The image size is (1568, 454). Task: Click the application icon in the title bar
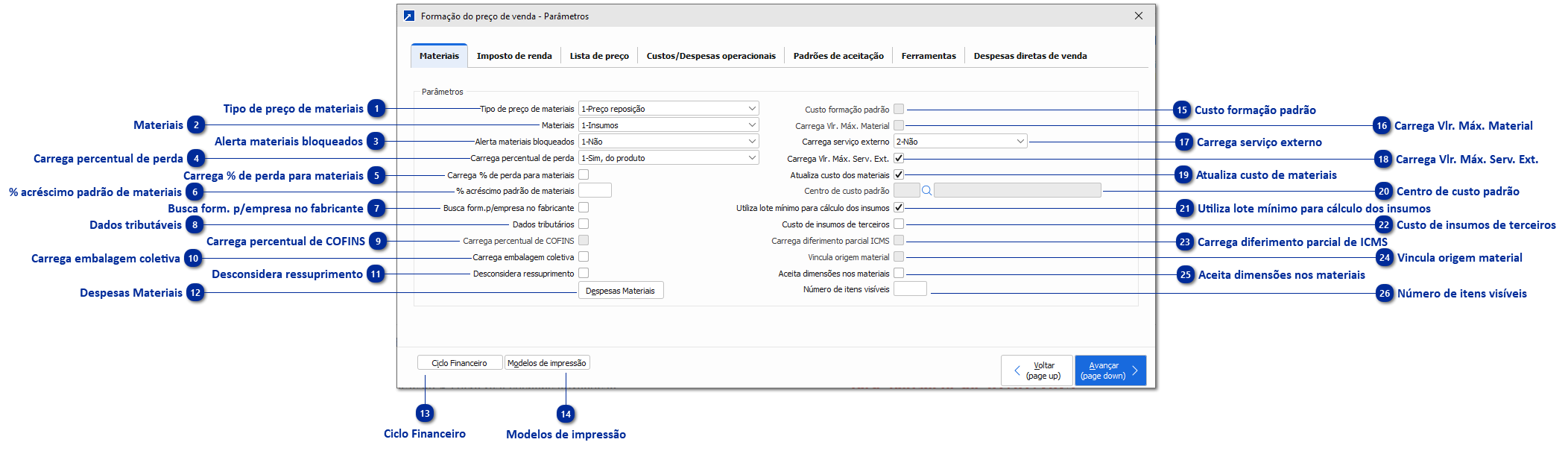pos(409,16)
